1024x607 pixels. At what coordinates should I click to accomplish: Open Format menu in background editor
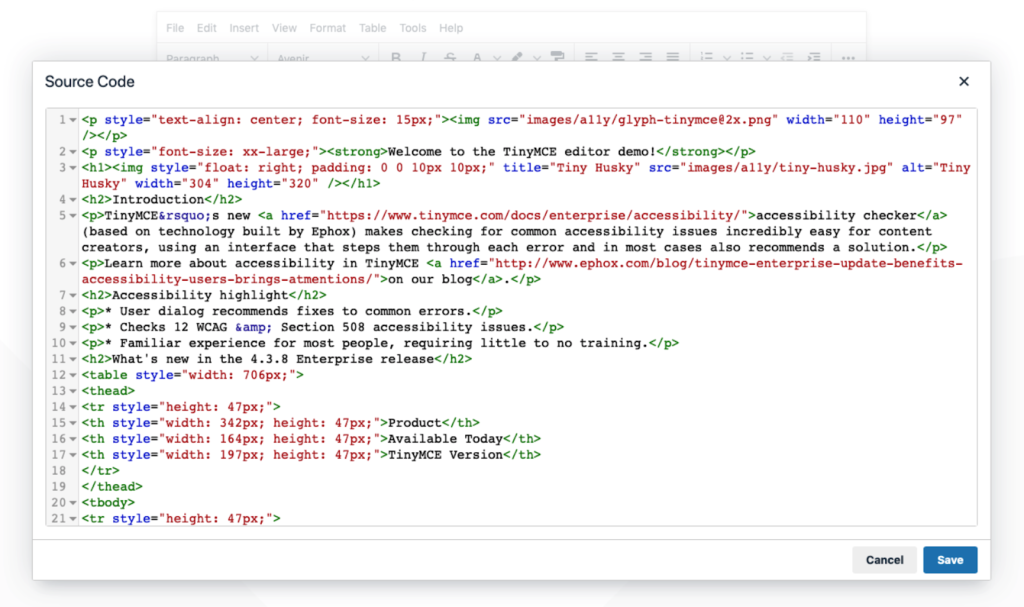[x=328, y=28]
